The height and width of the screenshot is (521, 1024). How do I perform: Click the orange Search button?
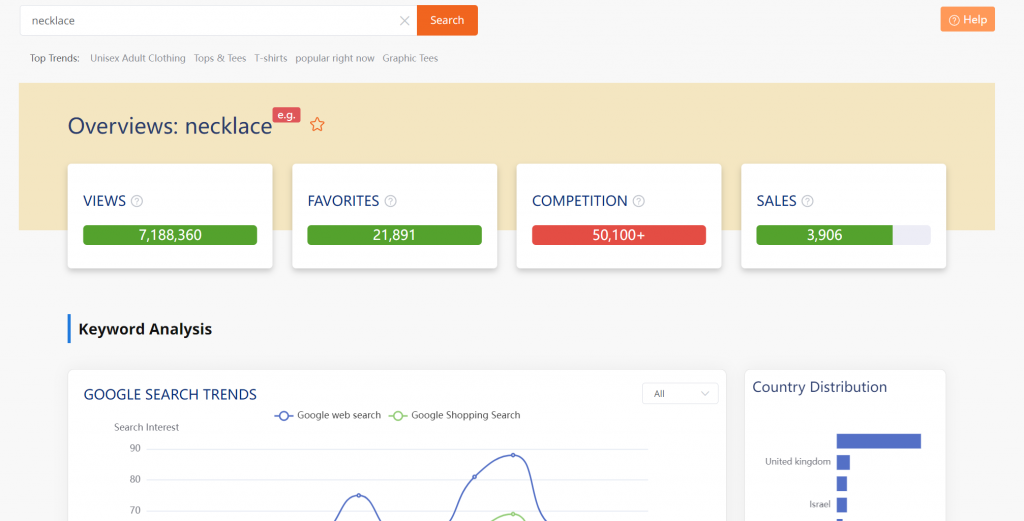[447, 20]
